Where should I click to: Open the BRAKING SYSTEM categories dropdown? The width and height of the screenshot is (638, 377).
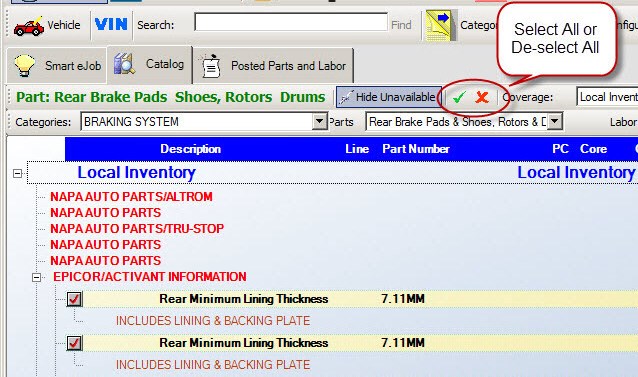coord(320,121)
